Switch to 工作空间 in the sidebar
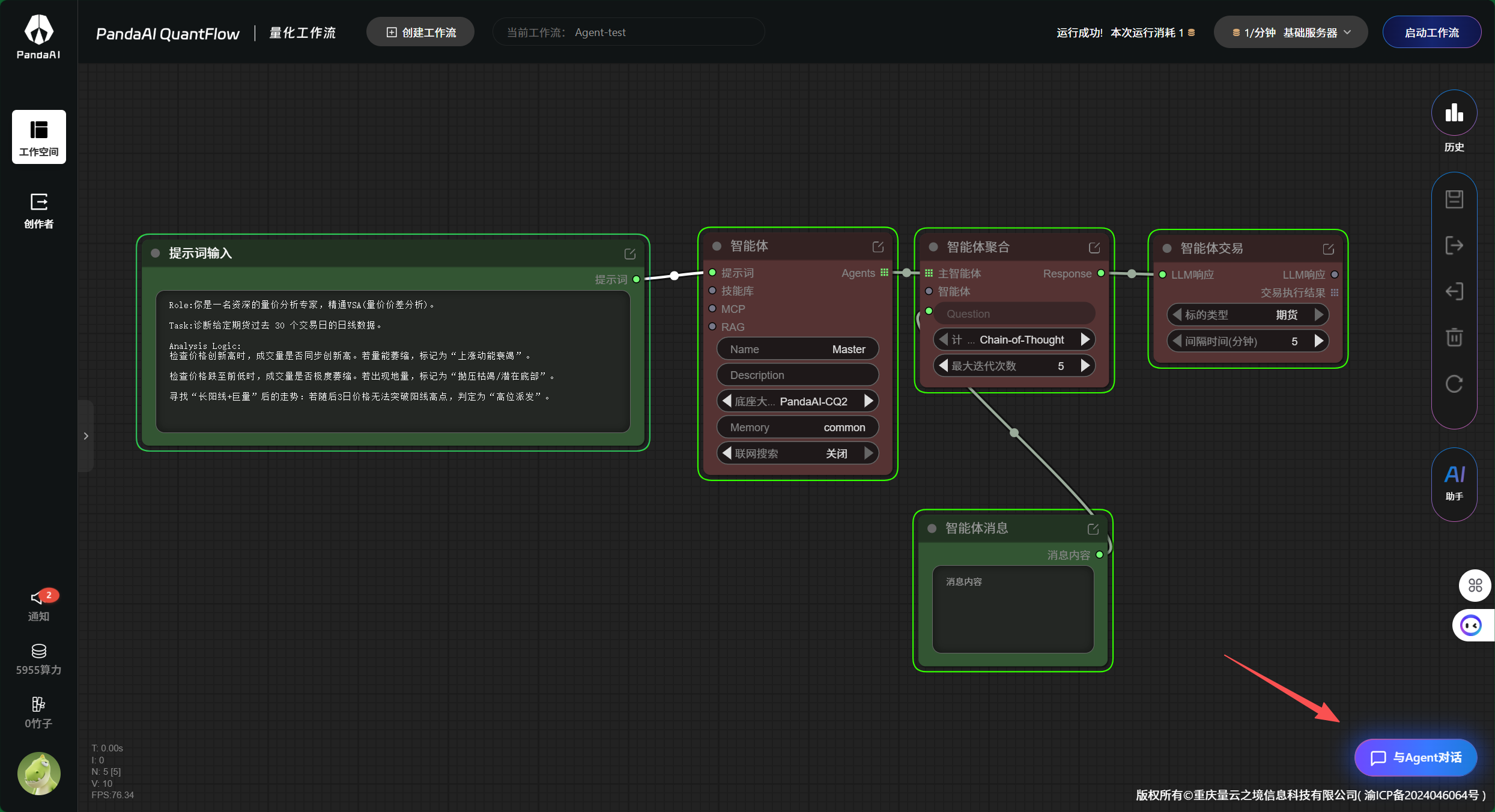Viewport: 1495px width, 812px height. [x=38, y=137]
